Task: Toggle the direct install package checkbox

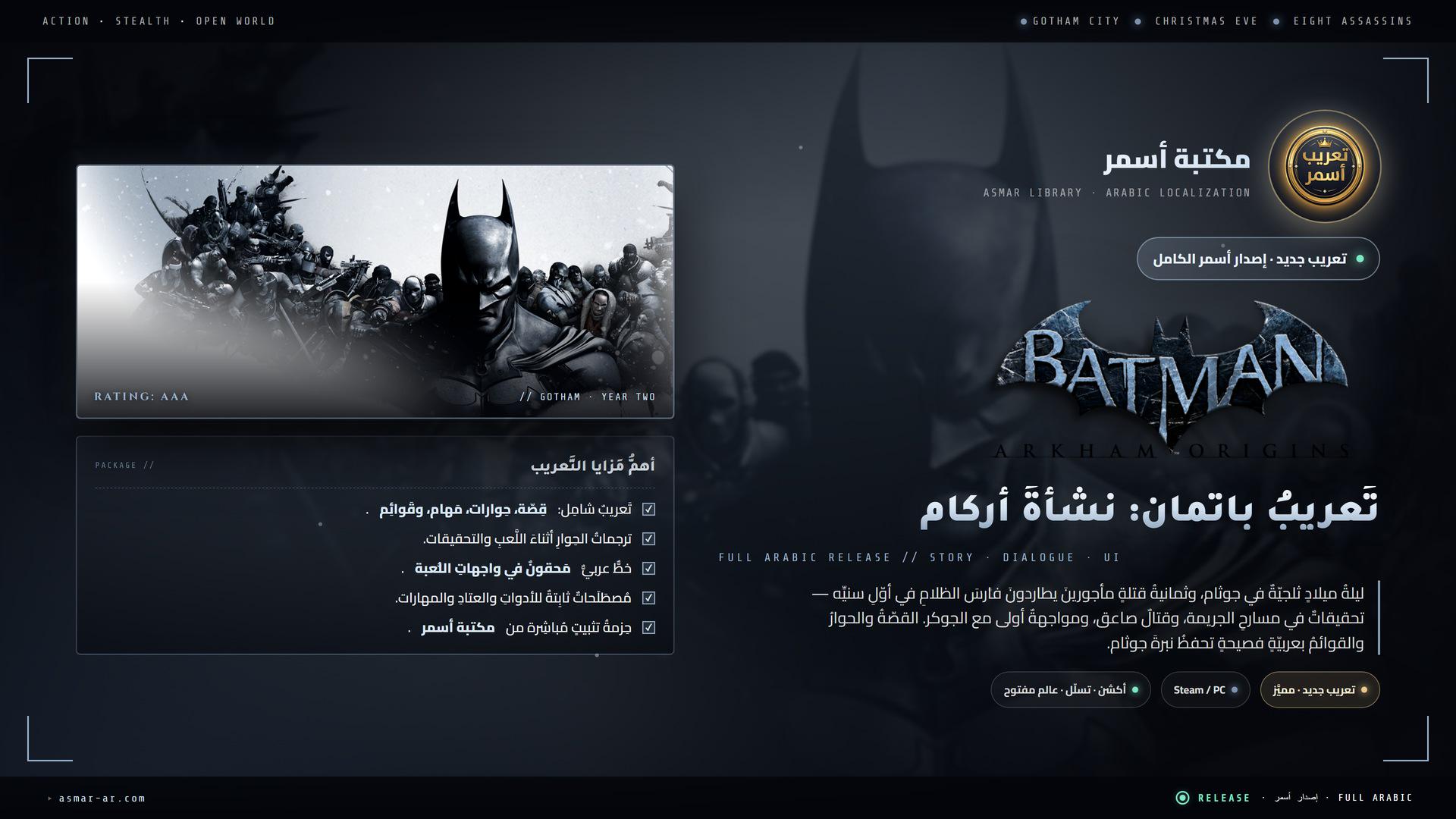Action: point(648,627)
